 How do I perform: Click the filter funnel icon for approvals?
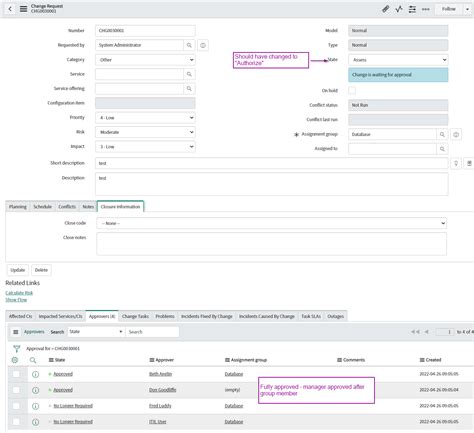16,349
